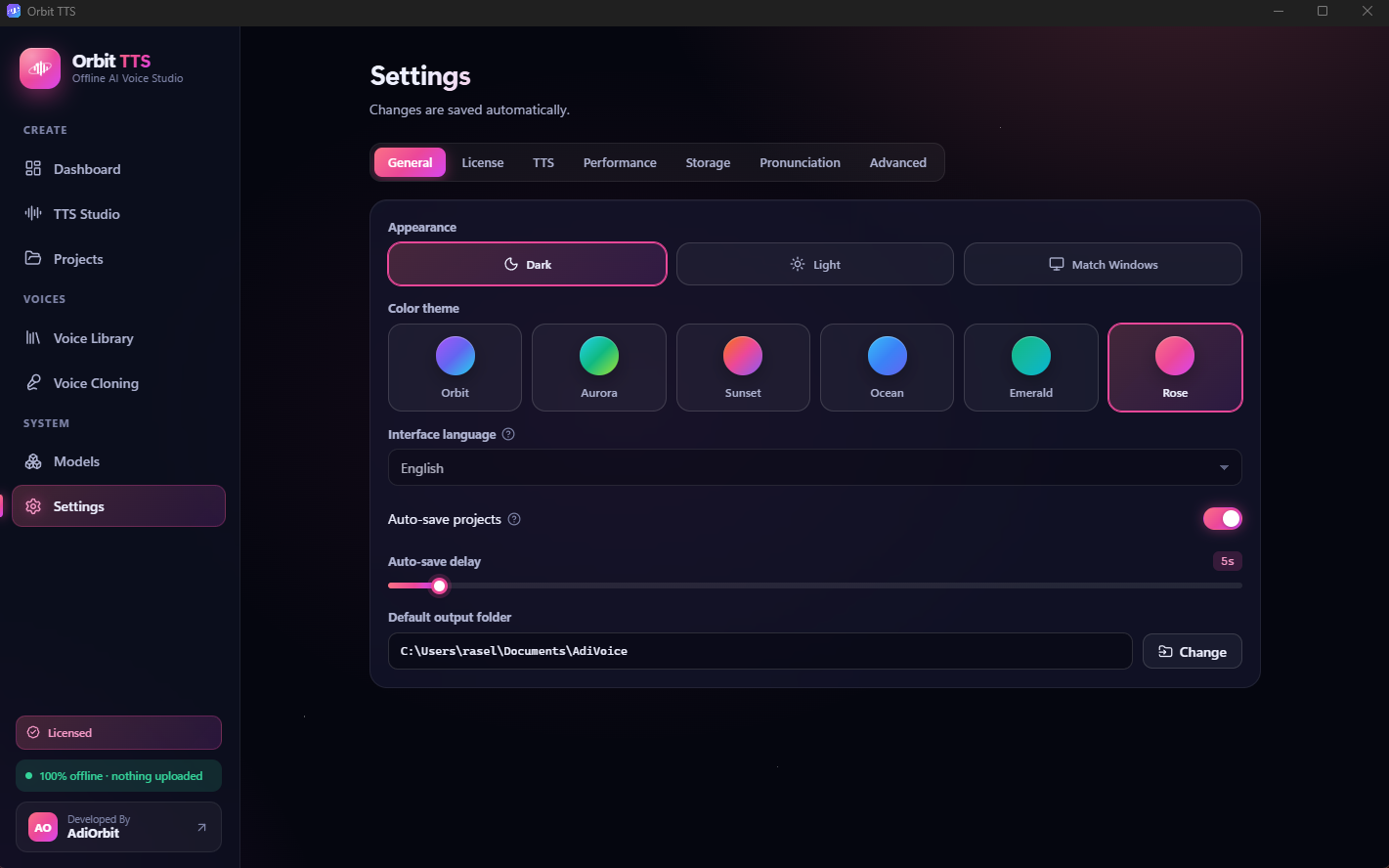Click the Orbit TTS title bar app icon

tap(14, 11)
